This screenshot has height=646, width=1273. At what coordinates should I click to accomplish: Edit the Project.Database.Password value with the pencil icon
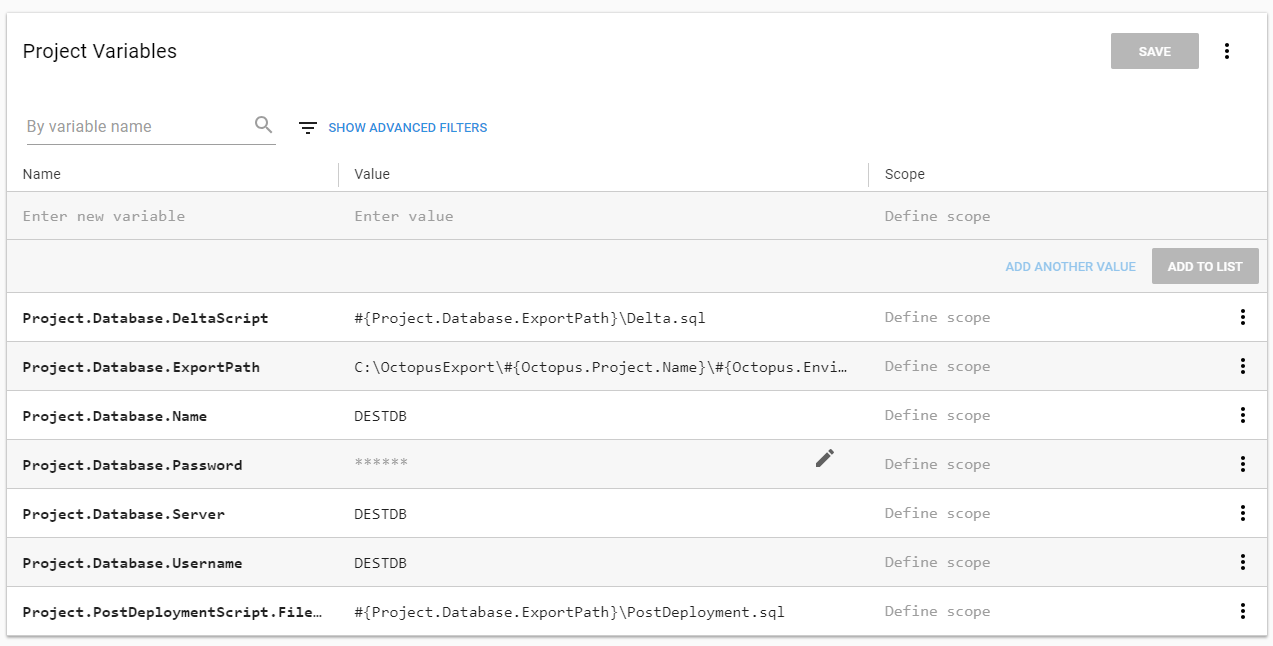[x=824, y=458]
